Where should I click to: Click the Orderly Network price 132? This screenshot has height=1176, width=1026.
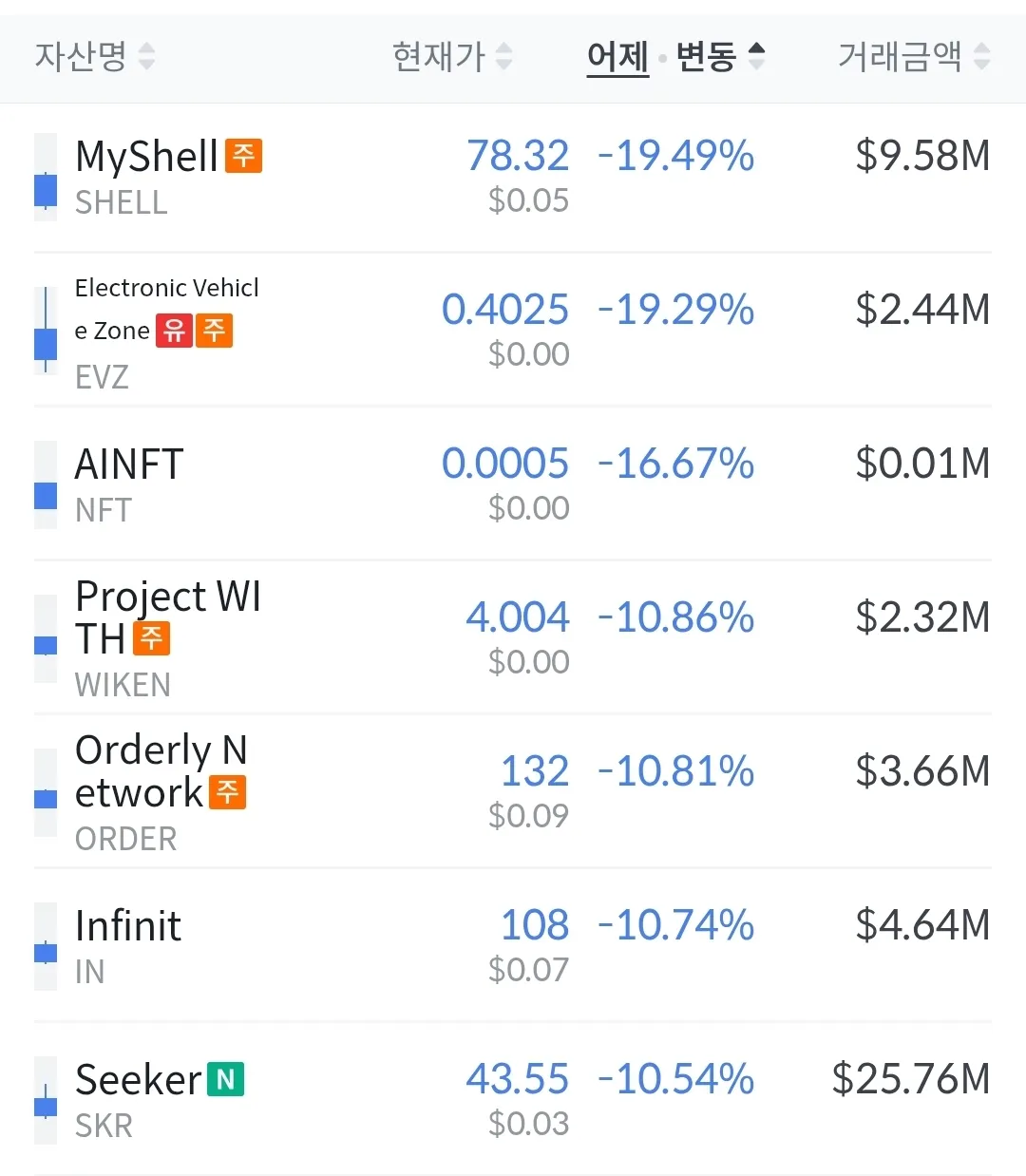[535, 771]
